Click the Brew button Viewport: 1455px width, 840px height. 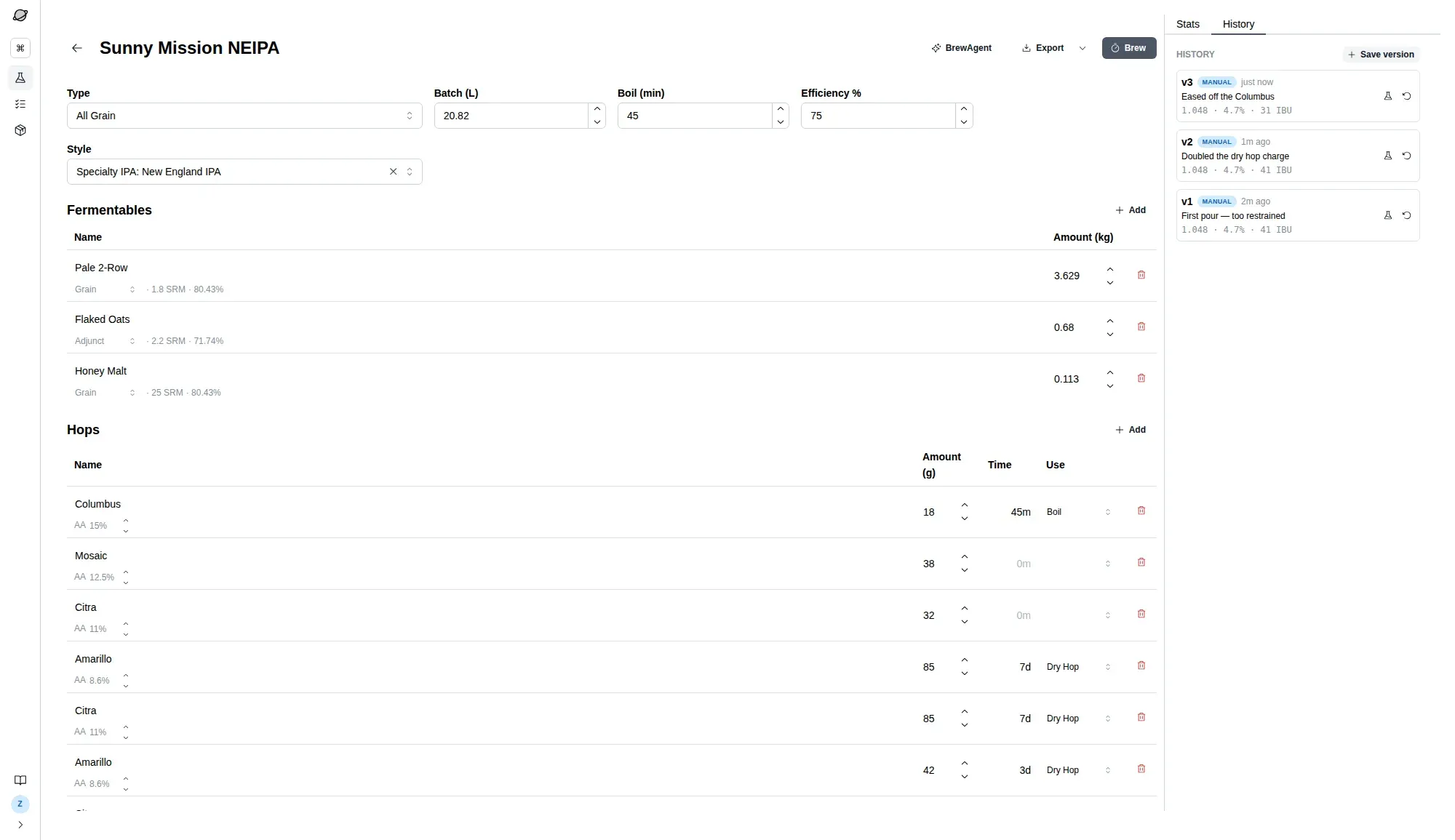1129,48
